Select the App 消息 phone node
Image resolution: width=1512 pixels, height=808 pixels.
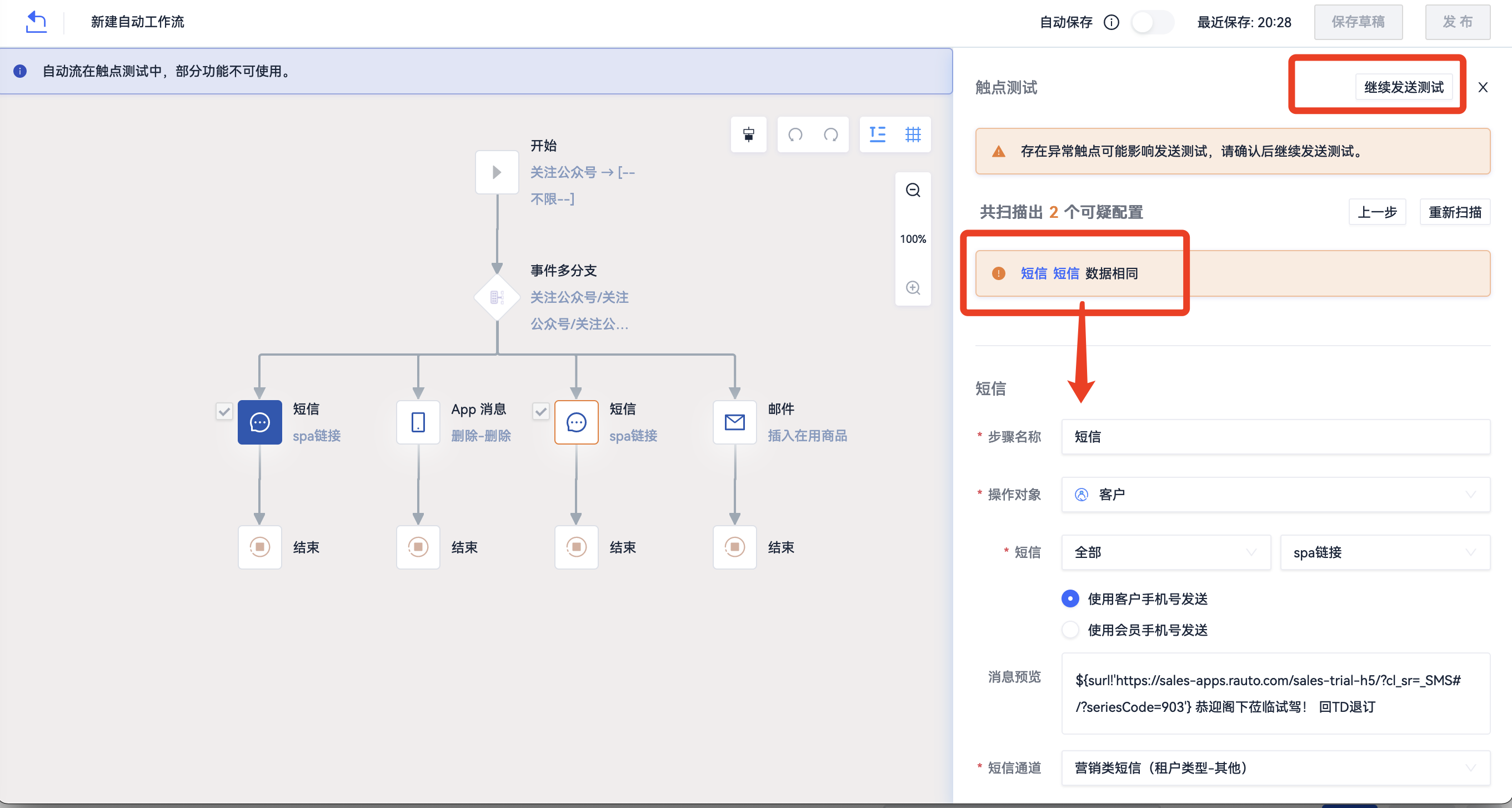click(418, 422)
